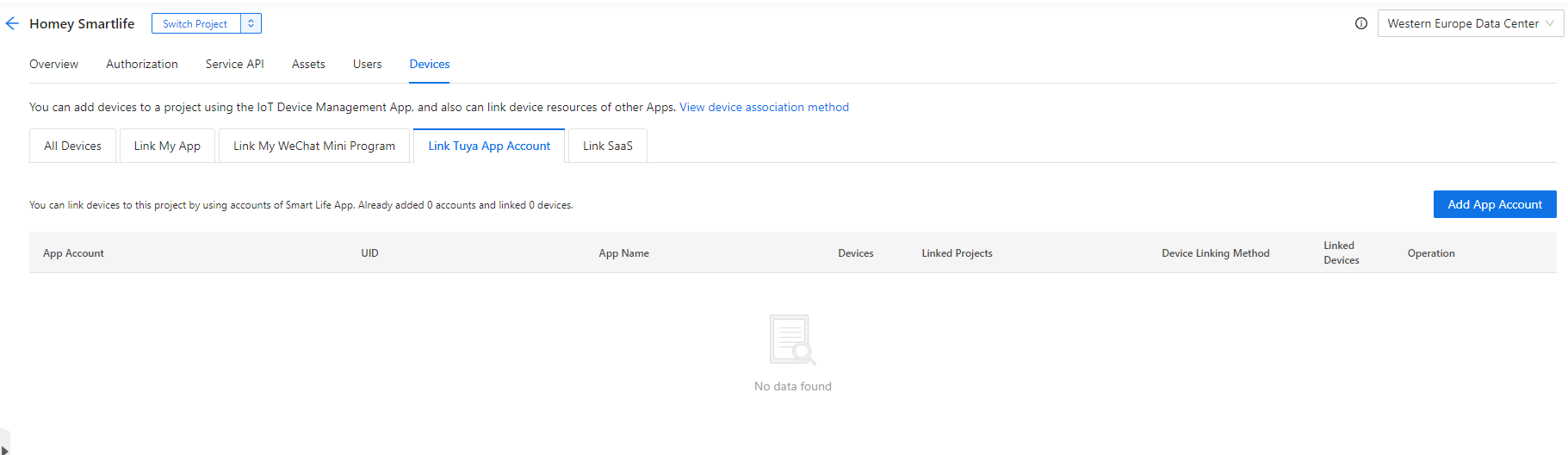Show the All Devices sub-tab
This screenshot has height=455, width=1568.
[72, 146]
